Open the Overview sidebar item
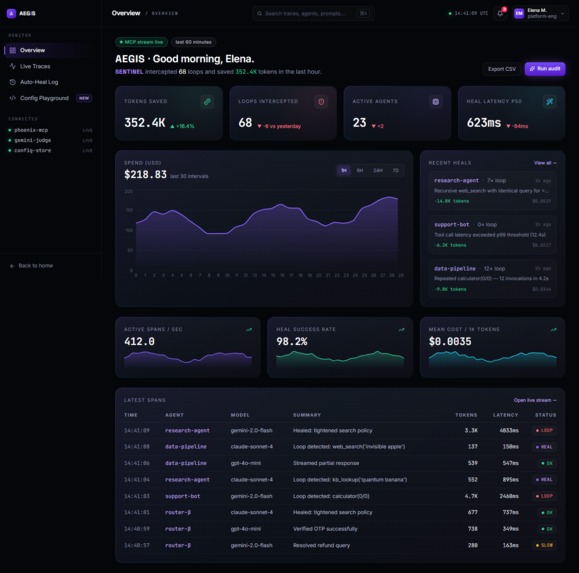The image size is (579, 573). pyautogui.click(x=48, y=50)
